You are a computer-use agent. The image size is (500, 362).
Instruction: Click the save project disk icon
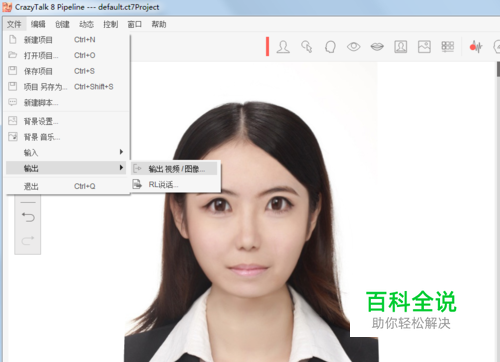tap(13, 70)
